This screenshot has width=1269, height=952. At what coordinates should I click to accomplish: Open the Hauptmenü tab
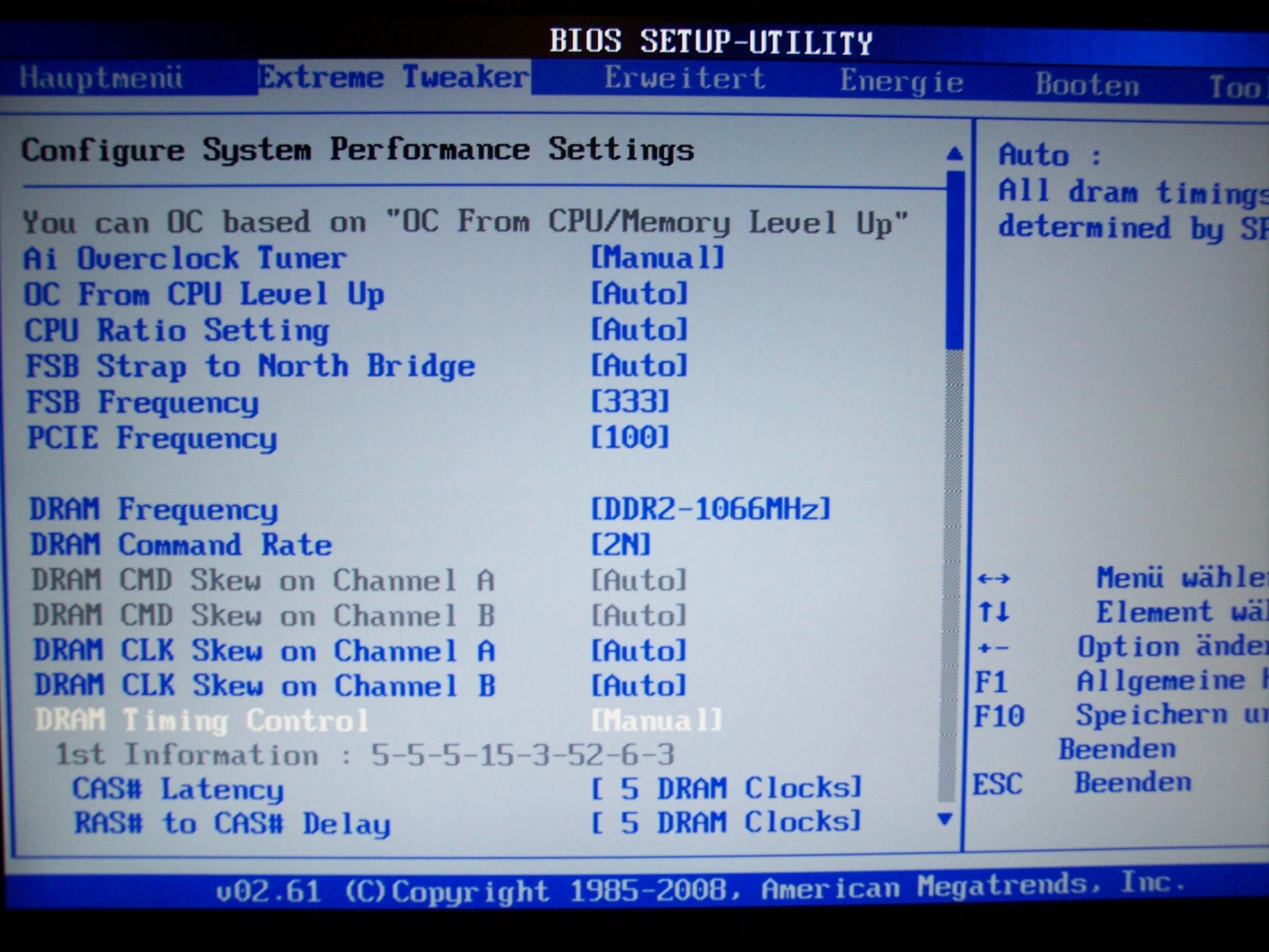tap(101, 78)
